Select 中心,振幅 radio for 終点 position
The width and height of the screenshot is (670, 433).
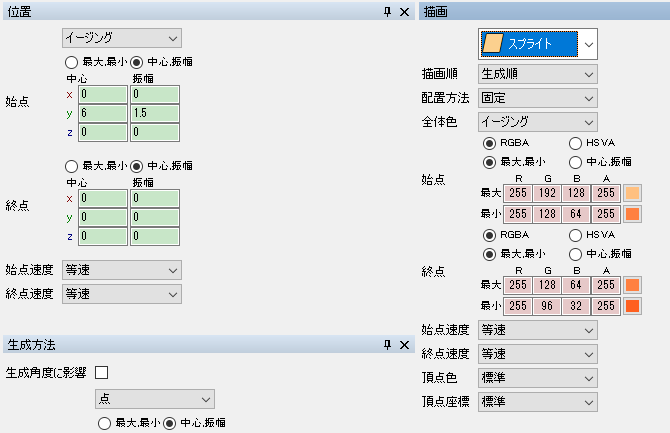[136, 166]
